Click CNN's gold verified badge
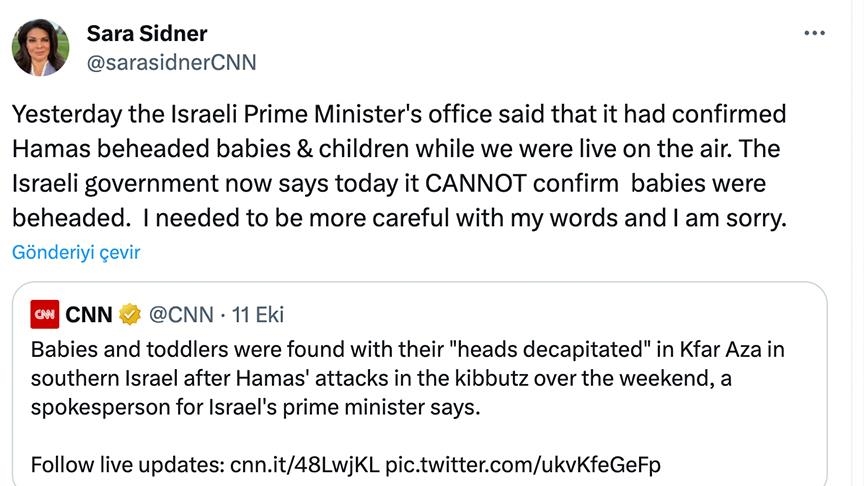The image size is (864, 486). pos(130,315)
